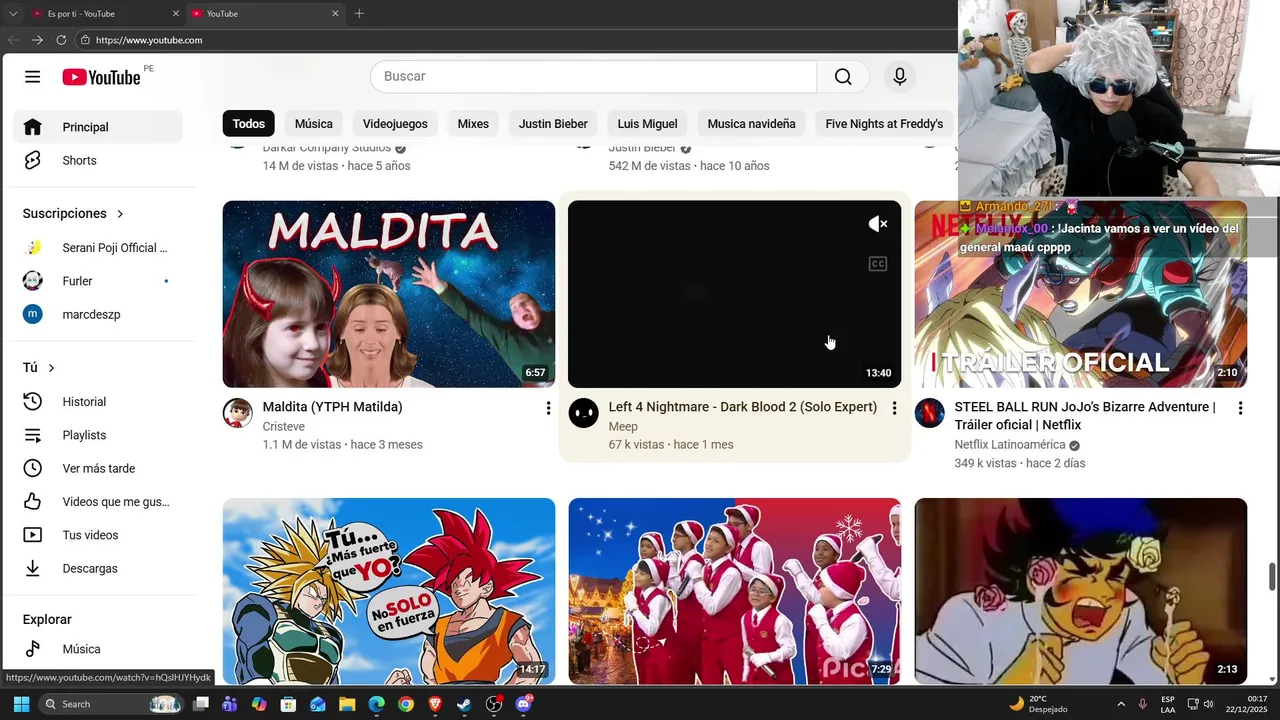Start voice search with microphone icon

pyautogui.click(x=900, y=77)
